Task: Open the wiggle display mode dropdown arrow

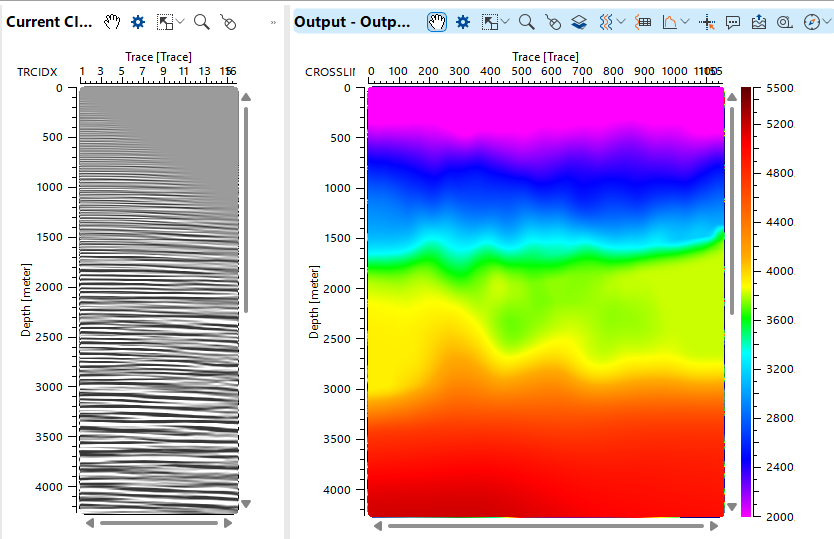Action: 621,22
